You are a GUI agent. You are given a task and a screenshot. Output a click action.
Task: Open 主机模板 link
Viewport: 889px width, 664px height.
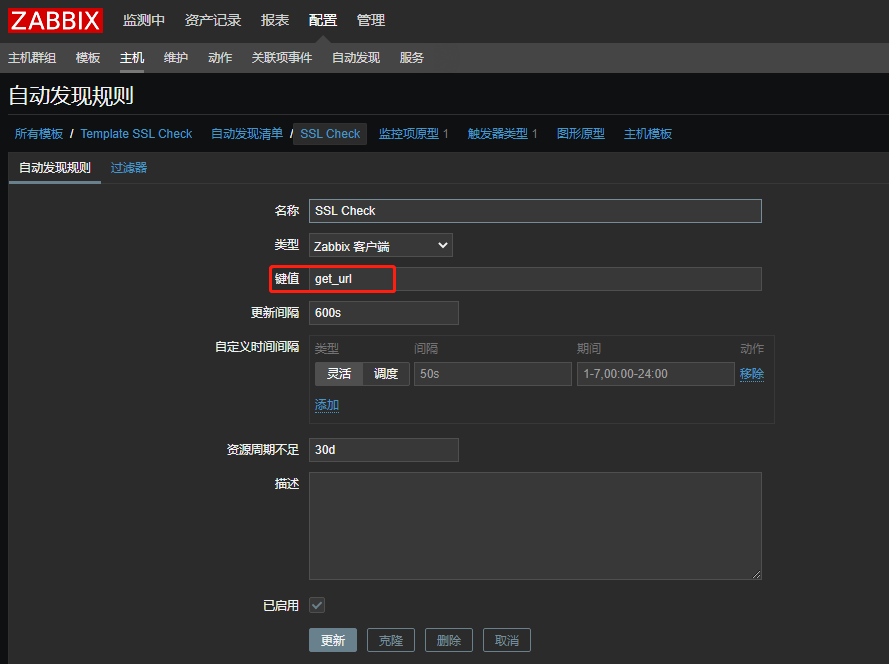point(647,134)
